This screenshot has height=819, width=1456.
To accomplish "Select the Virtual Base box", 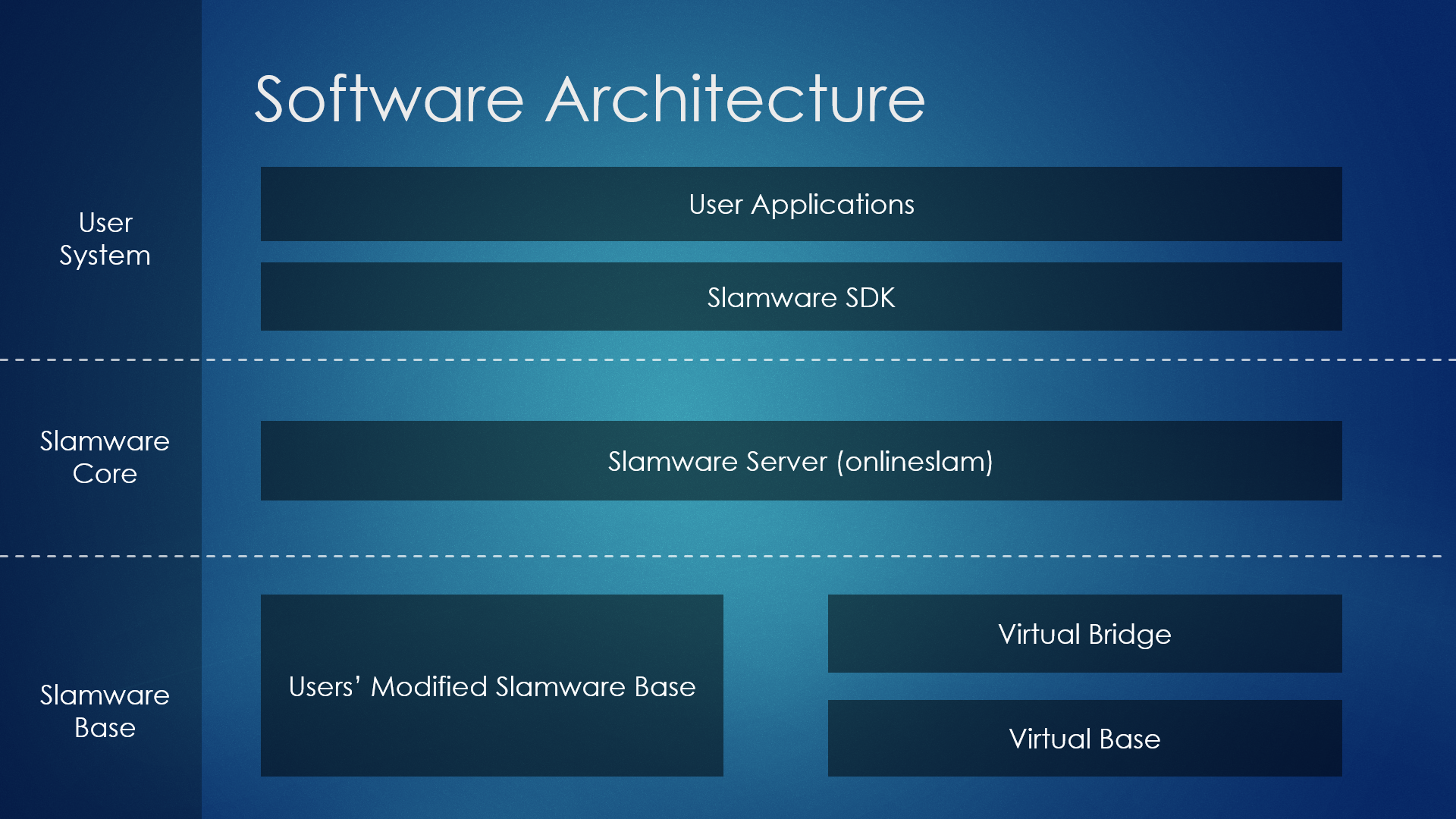I will pyautogui.click(x=1084, y=738).
